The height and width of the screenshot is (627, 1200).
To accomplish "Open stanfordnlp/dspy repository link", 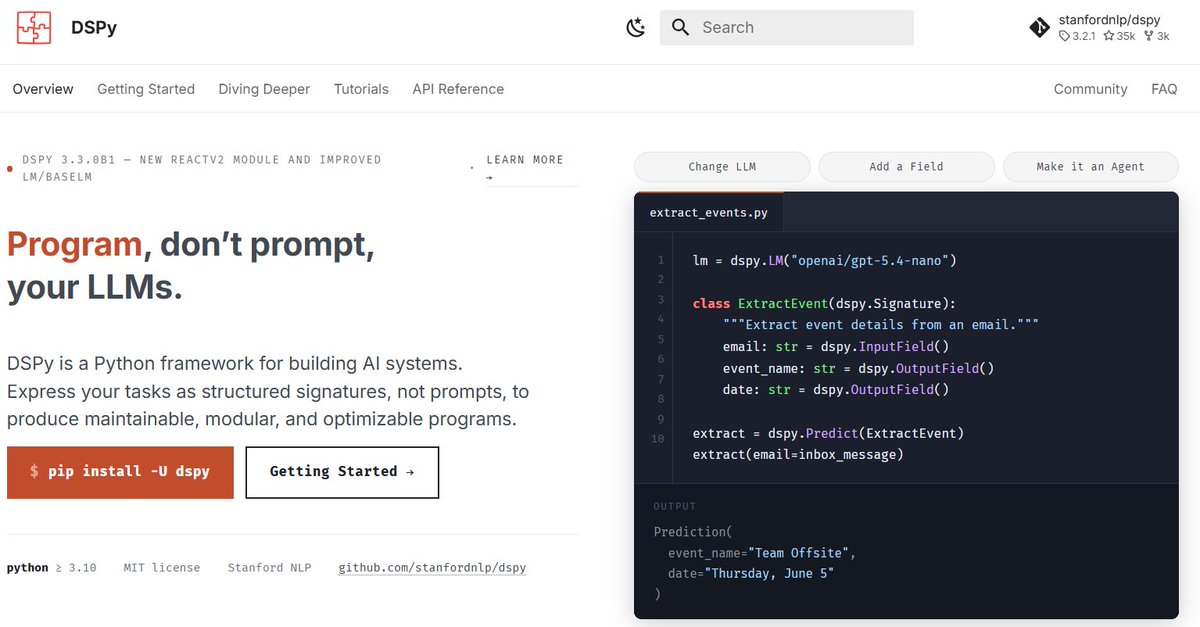I will pyautogui.click(x=1109, y=20).
